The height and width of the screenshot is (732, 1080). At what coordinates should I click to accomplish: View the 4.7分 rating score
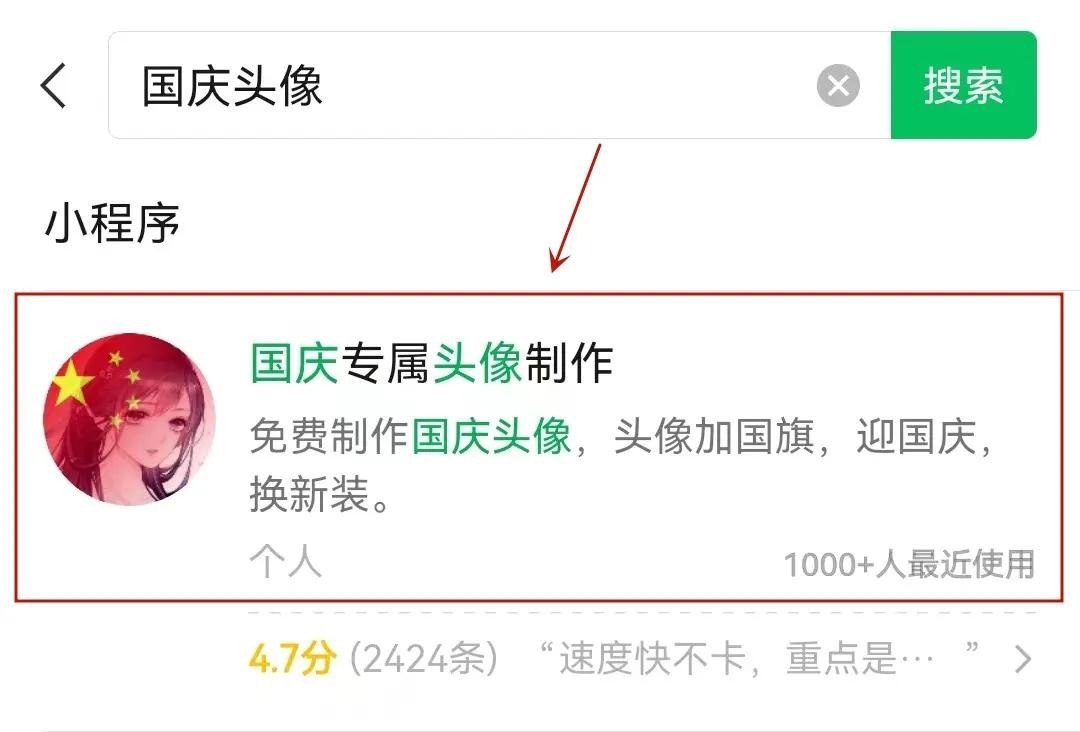pos(292,658)
